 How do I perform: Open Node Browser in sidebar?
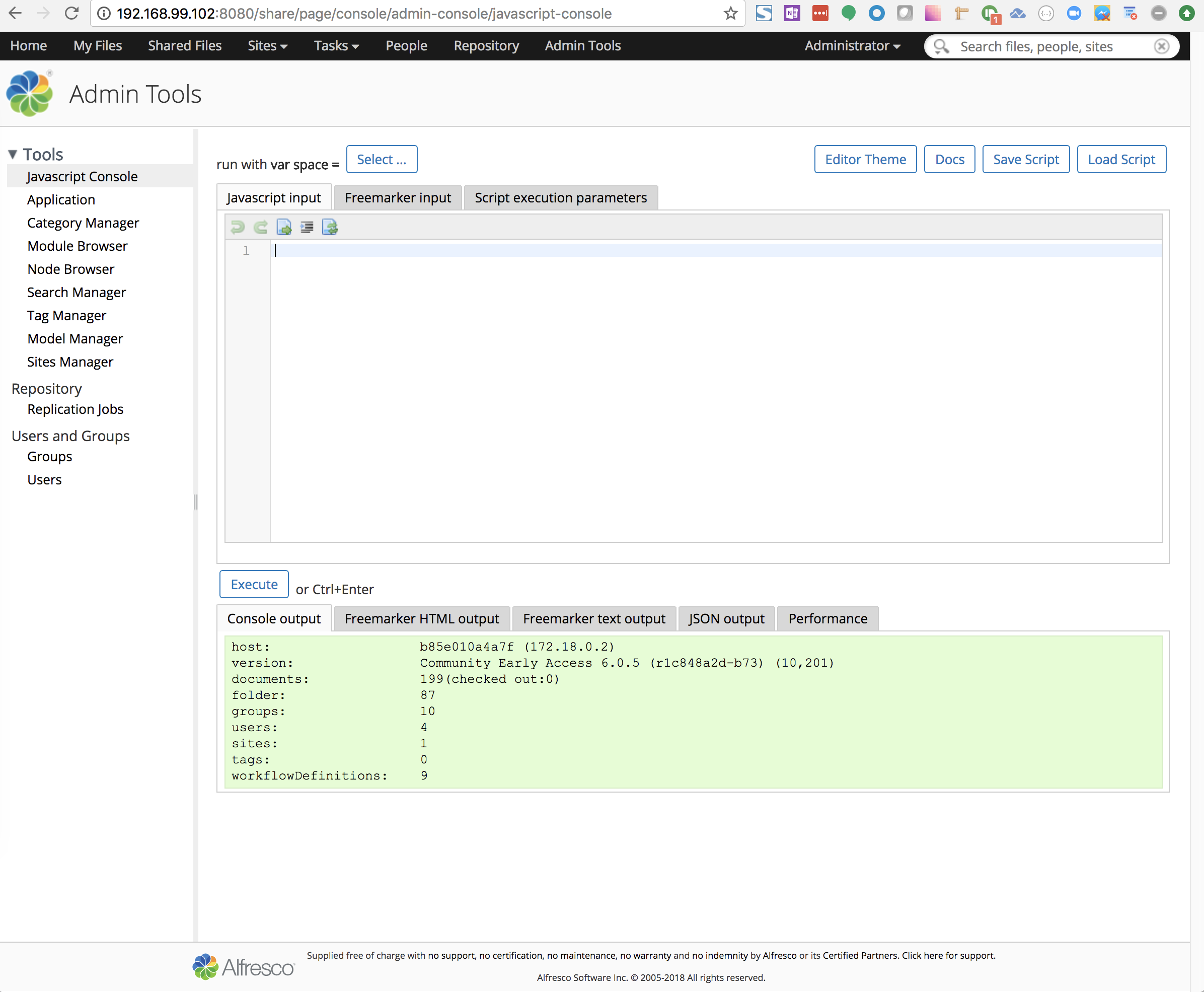point(71,269)
